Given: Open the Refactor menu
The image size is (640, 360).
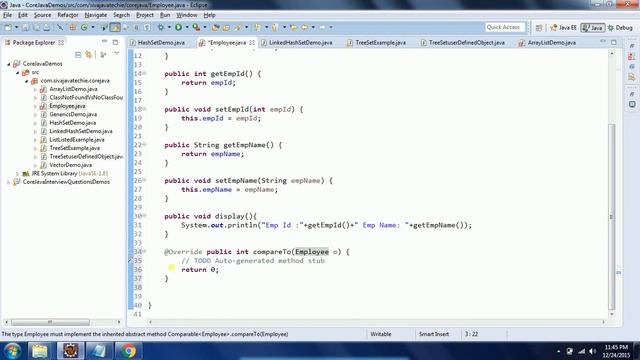Looking at the screenshot, I should [68, 15].
